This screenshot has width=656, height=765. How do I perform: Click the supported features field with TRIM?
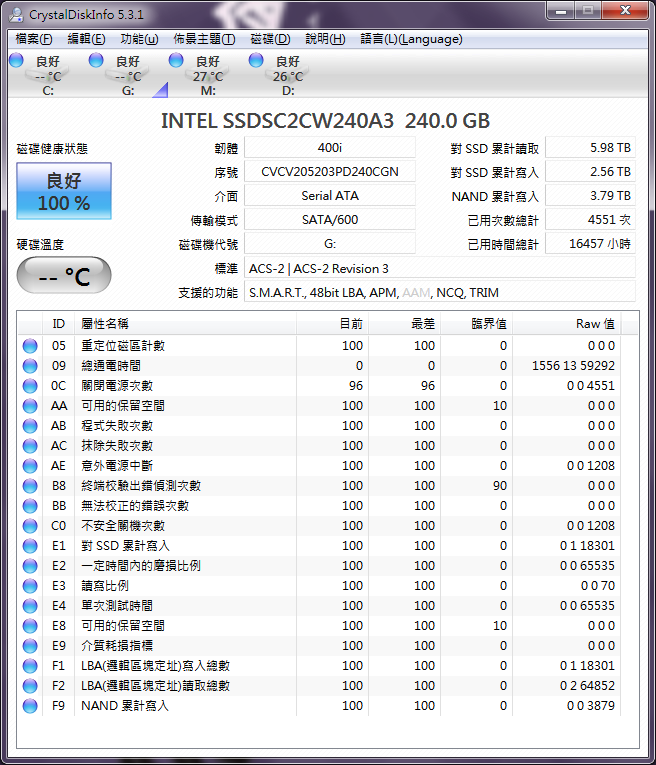coord(439,292)
